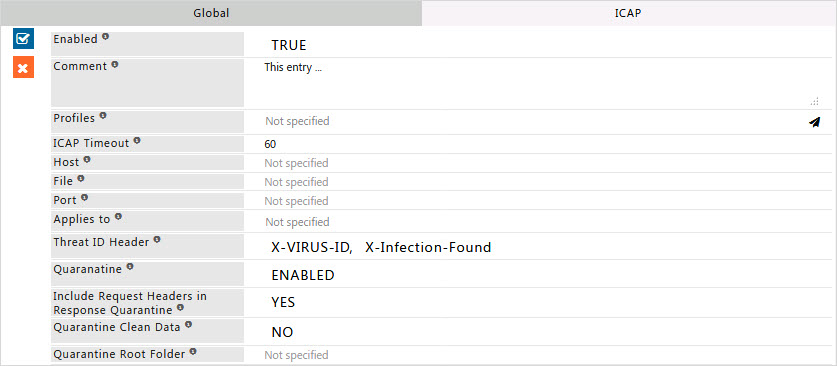This screenshot has width=837, height=366.
Task: Open Profiles picker via paper plane icon
Action: (x=814, y=122)
